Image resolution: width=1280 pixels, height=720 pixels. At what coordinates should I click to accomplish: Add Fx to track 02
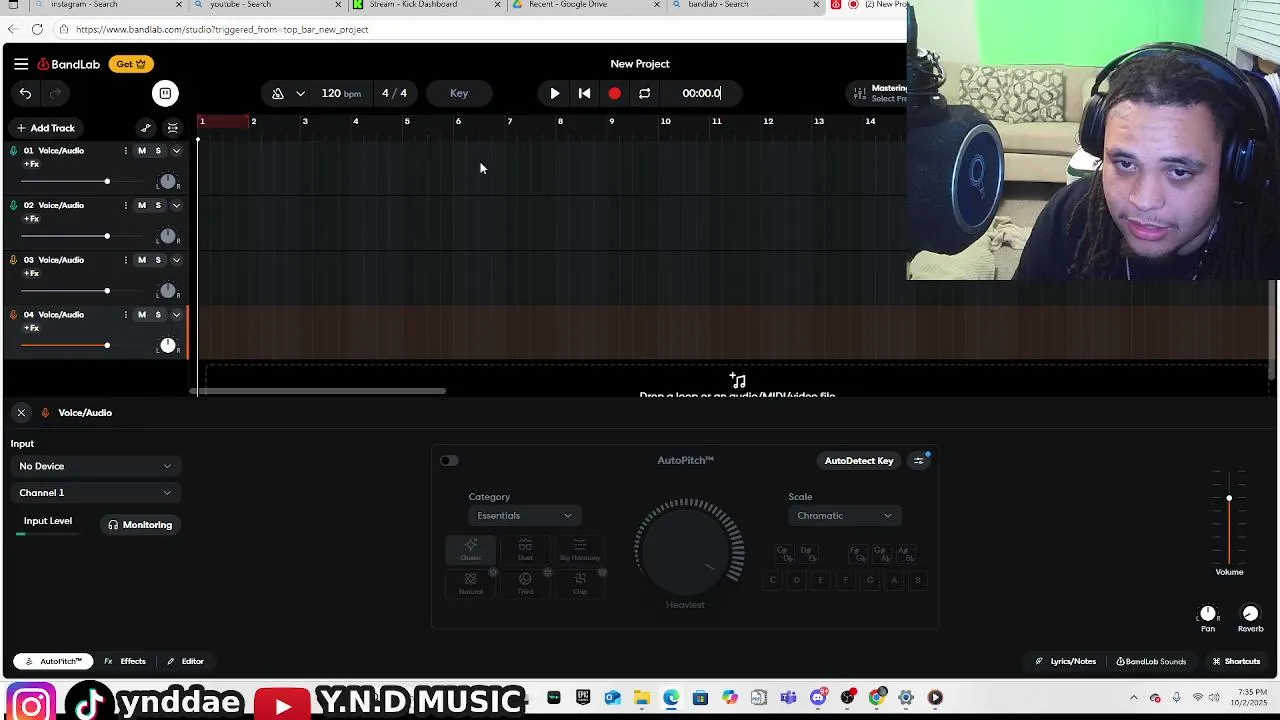[x=31, y=219]
